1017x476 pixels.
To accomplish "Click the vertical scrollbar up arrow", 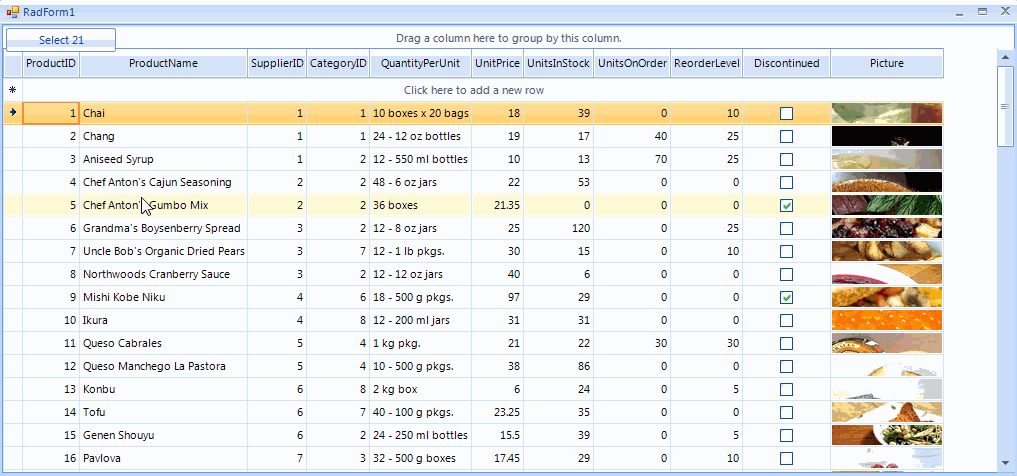I will point(1005,59).
